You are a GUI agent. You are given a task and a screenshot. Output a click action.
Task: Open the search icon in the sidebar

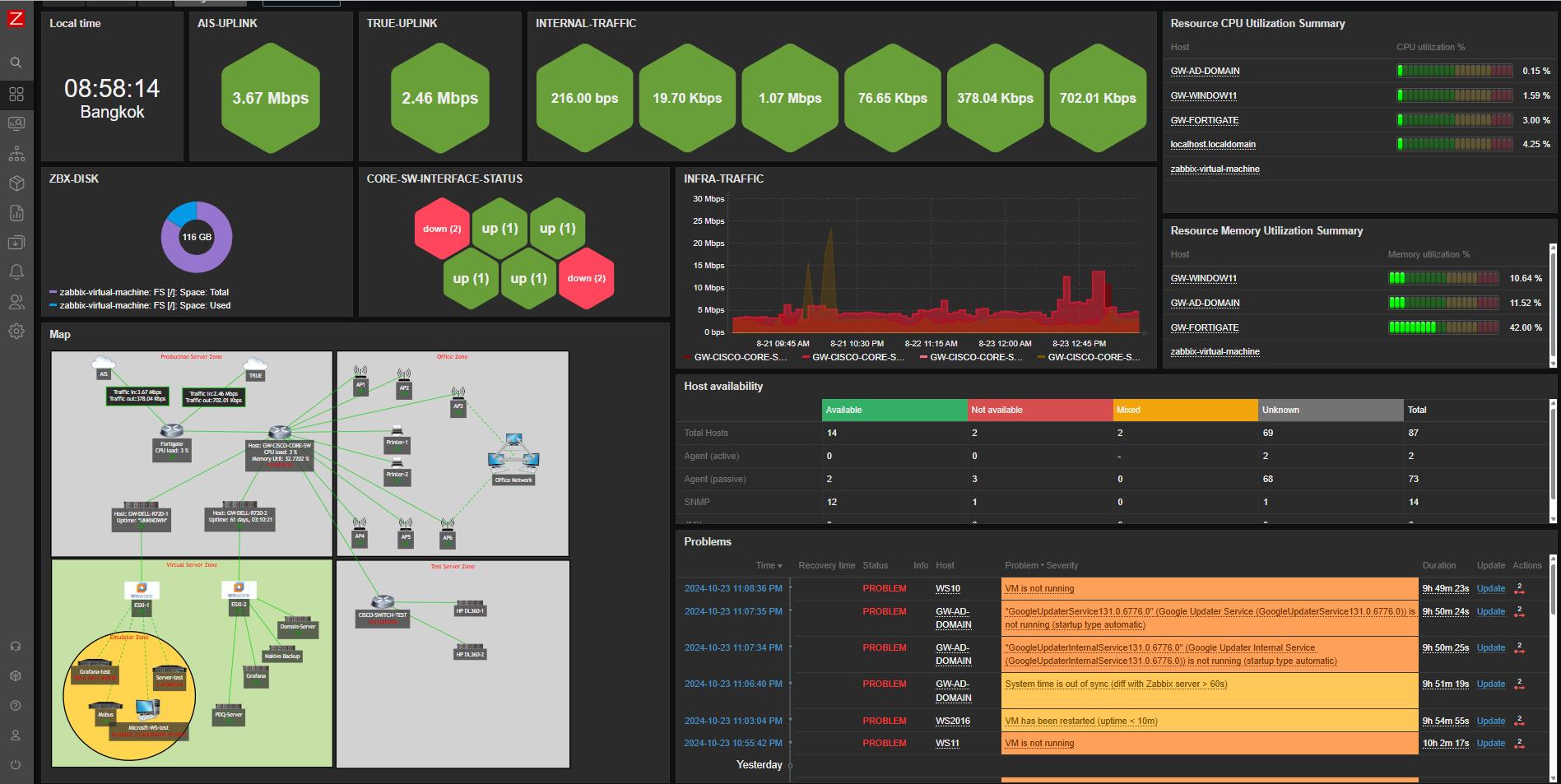pos(16,63)
